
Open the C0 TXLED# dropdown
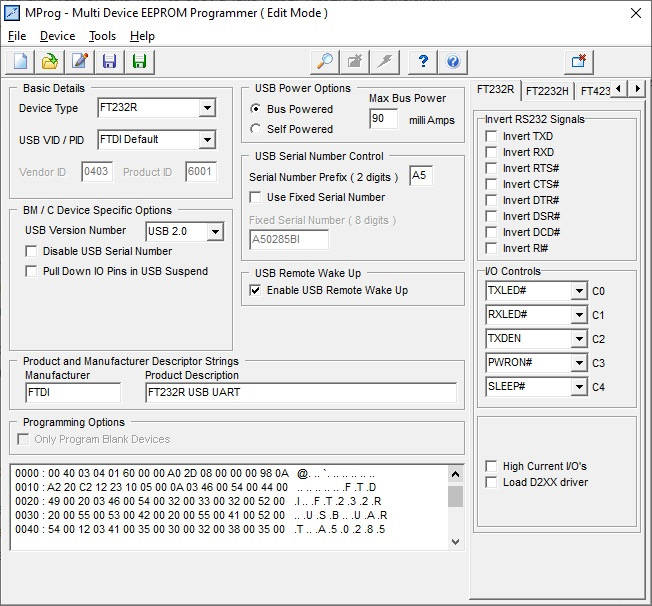579,290
